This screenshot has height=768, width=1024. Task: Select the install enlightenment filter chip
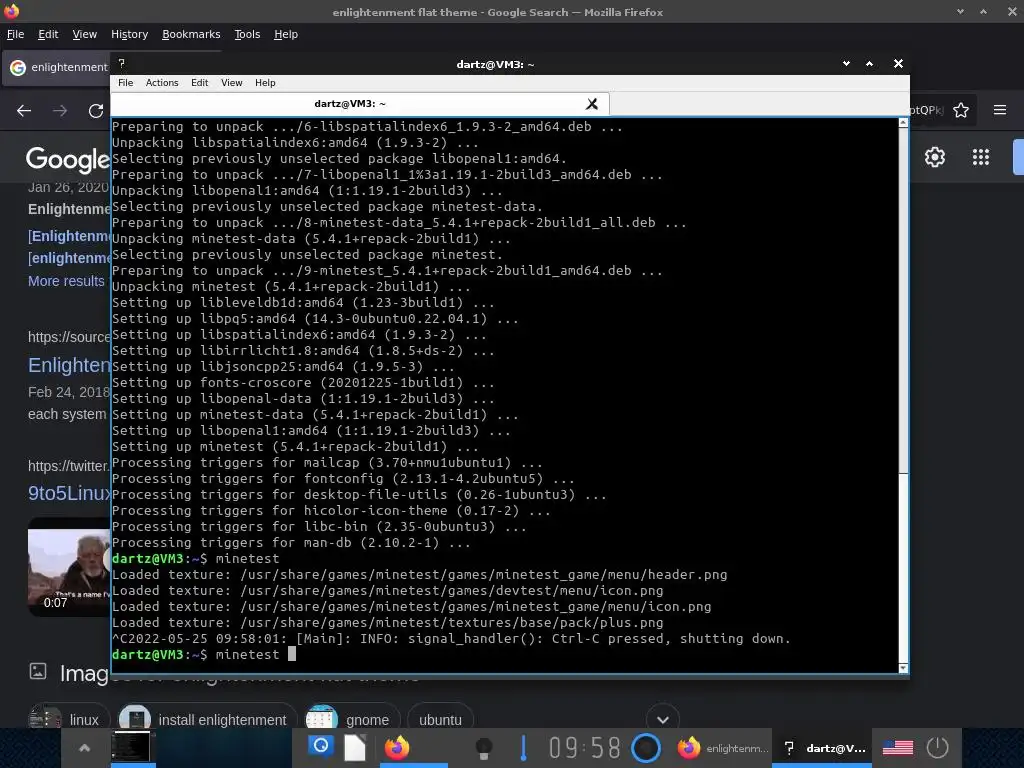(205, 720)
